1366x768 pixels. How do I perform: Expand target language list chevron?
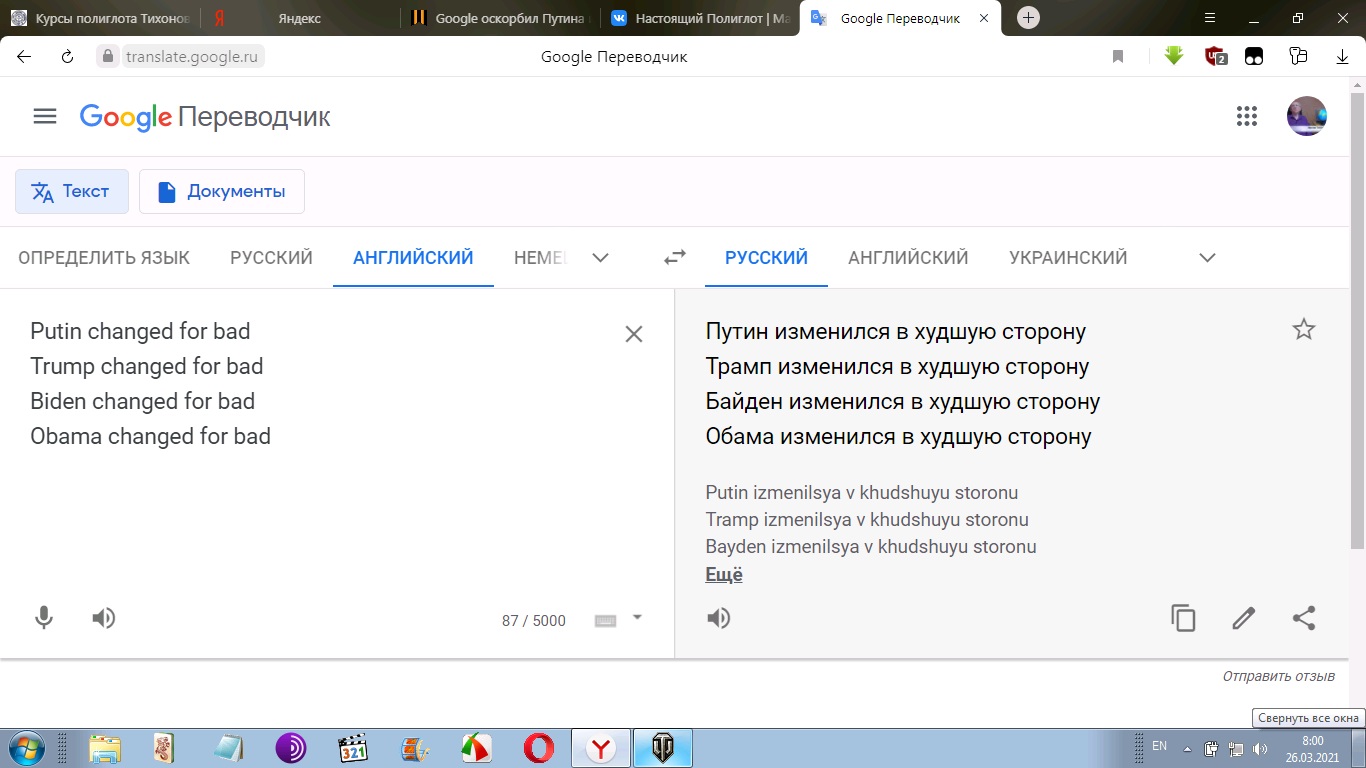click(x=1207, y=258)
